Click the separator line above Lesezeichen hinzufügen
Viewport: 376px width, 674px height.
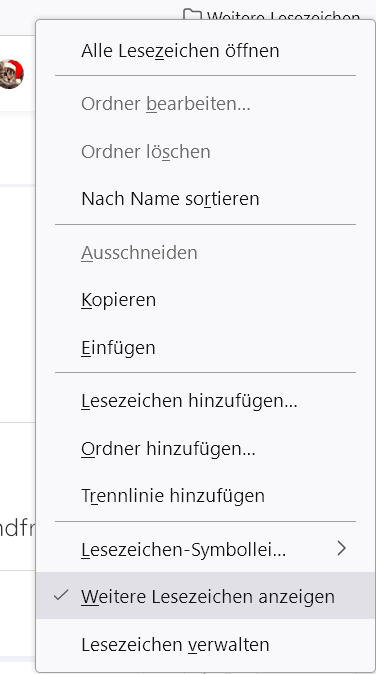205,373
